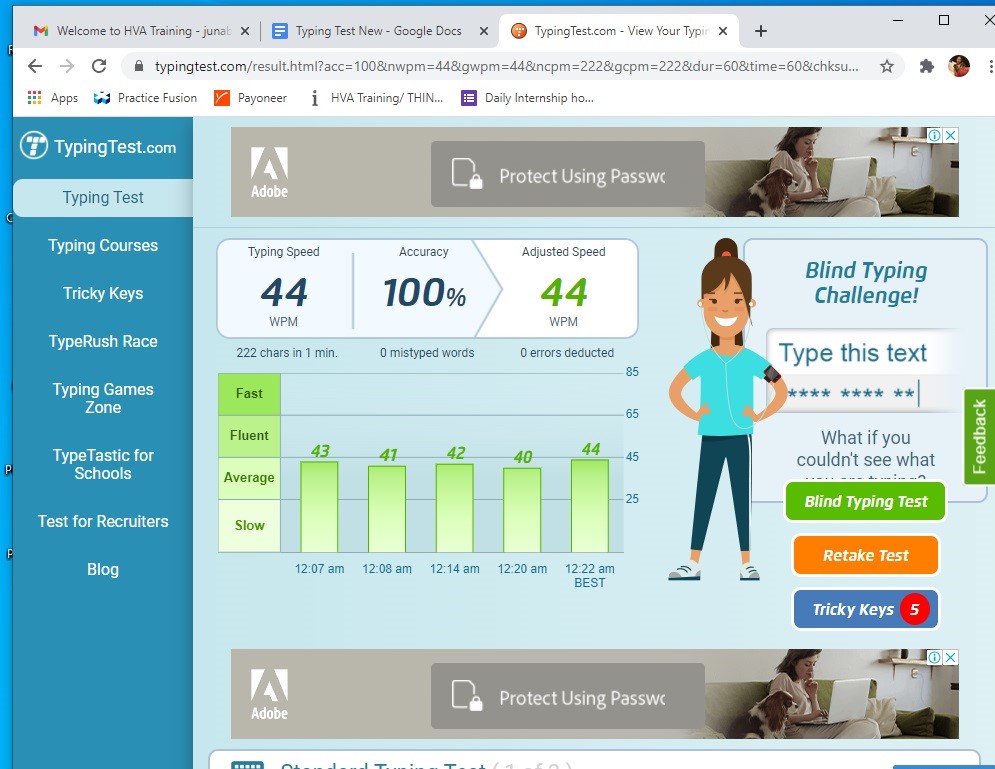Click the Fluent level label on chart
The image size is (995, 769).
[x=249, y=436]
